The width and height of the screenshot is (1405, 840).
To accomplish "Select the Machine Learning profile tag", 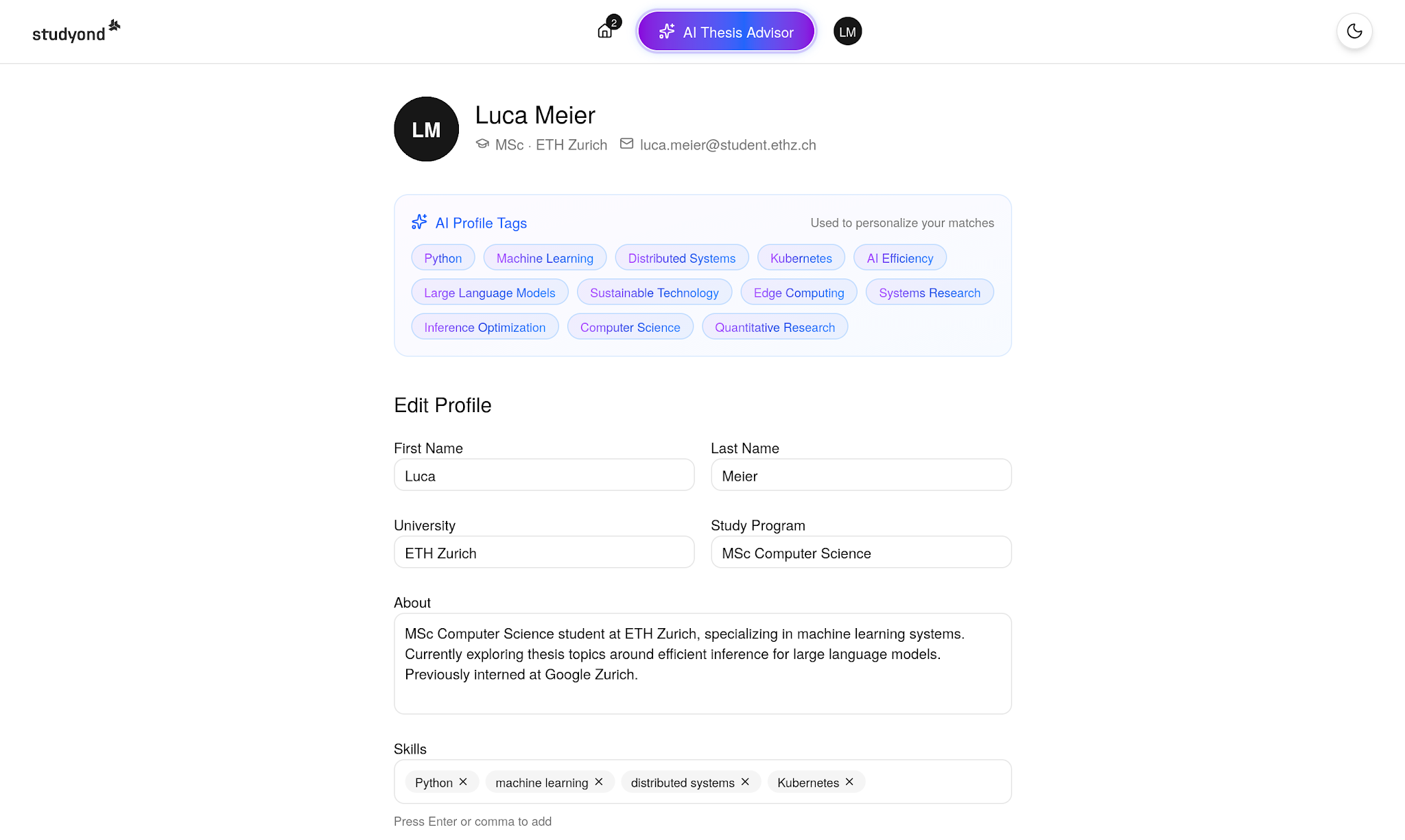I will (x=545, y=258).
